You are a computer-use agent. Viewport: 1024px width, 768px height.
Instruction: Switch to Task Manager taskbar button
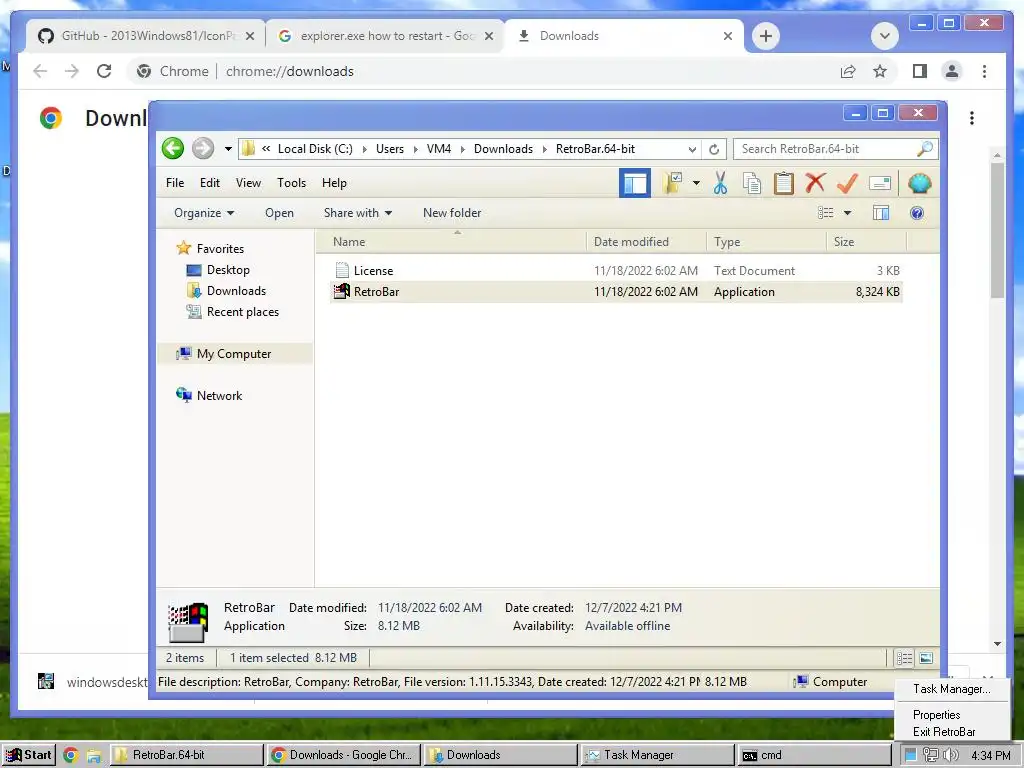click(x=657, y=755)
